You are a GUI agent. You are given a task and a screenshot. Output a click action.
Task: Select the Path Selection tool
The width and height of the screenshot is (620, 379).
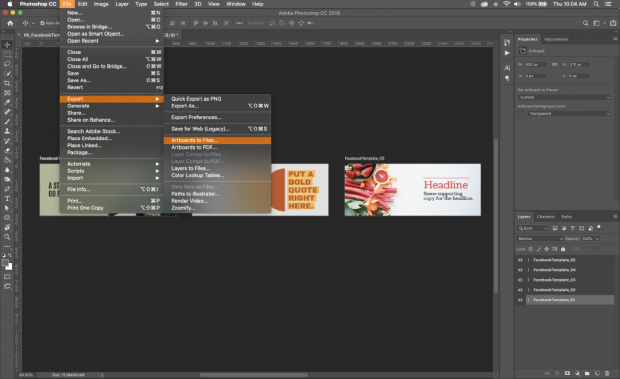tap(7, 208)
